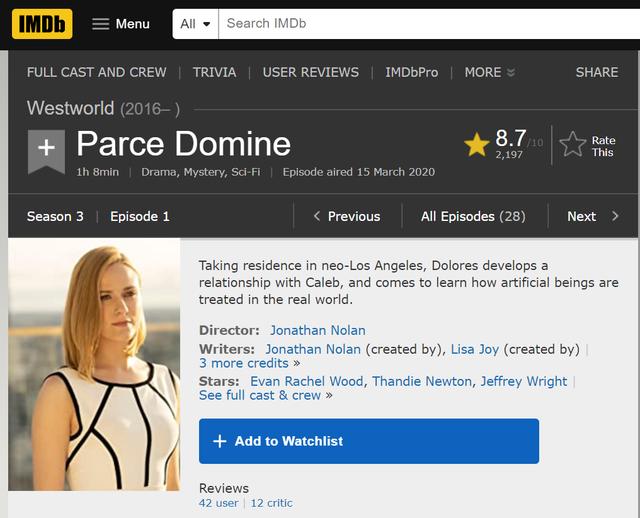Viewport: 640px width, 518px height.
Task: Open the Mystery genre link
Action: (x=205, y=172)
